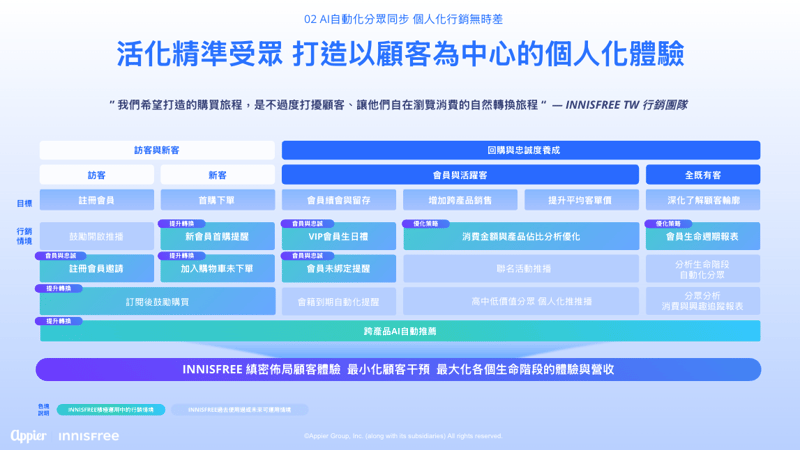The width and height of the screenshot is (800, 450).
Task: Choose the VIP會員生日禮 scenario
Action: coord(338,238)
